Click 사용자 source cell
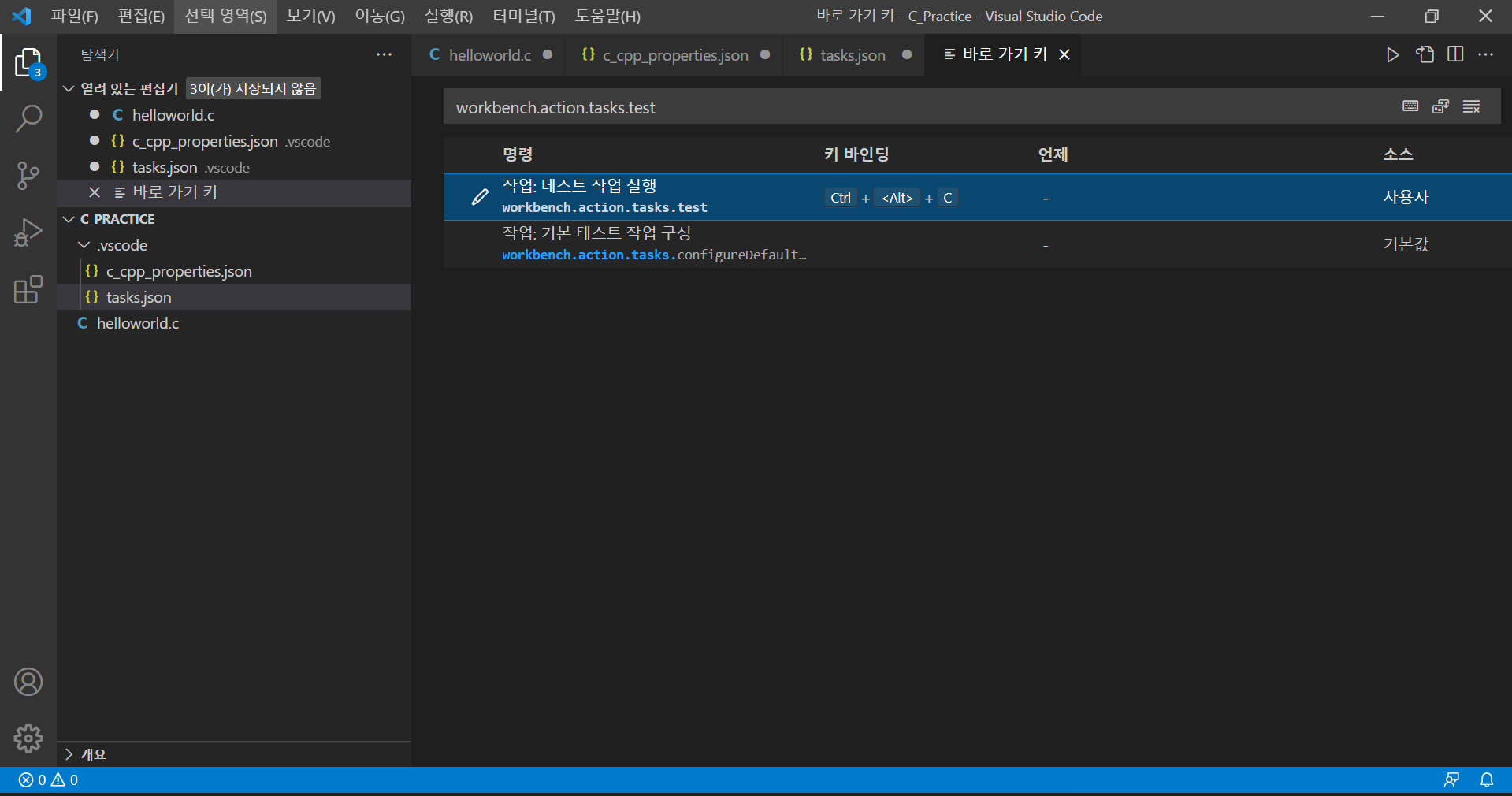 (1406, 197)
